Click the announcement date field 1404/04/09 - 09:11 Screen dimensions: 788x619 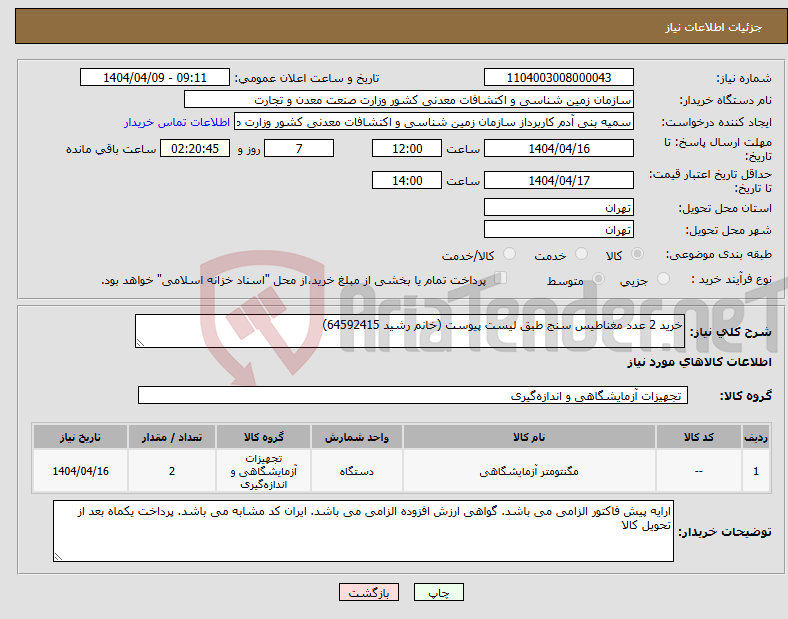(155, 77)
